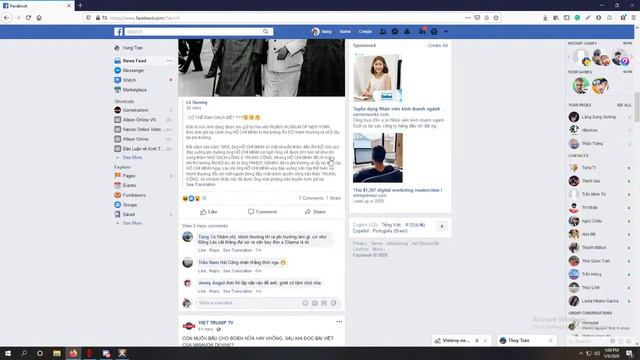This screenshot has width=640, height=360.
Task: Open Fundraisers in Explore section
Action: [x=130, y=195]
